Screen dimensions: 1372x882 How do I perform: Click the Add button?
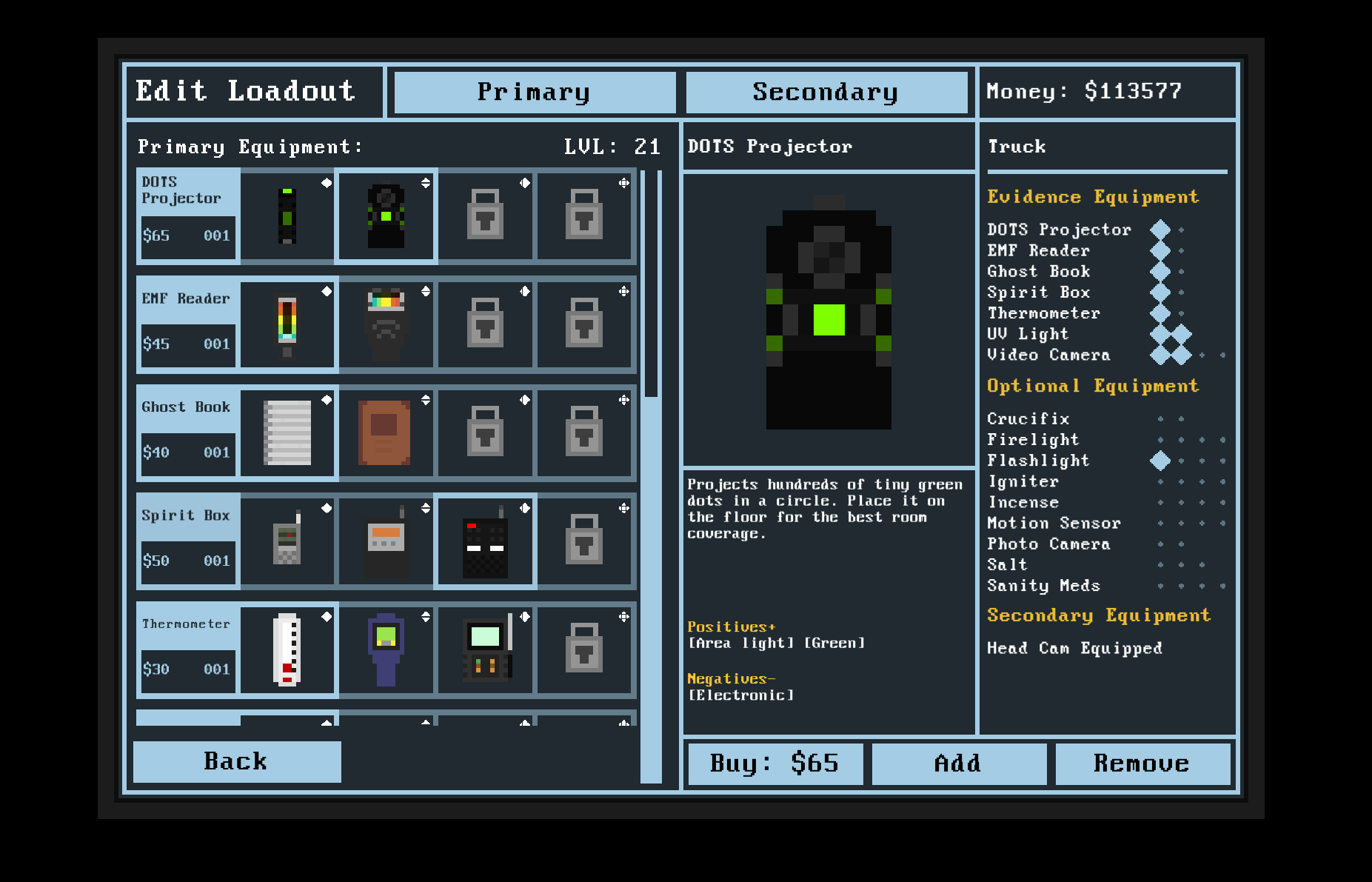959,764
